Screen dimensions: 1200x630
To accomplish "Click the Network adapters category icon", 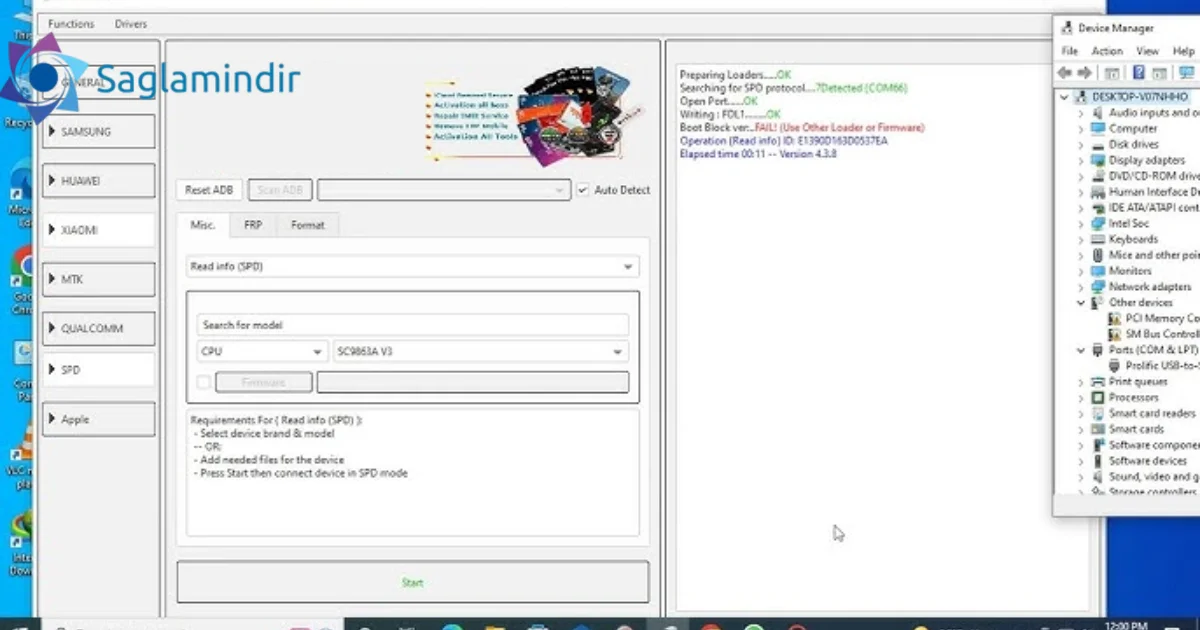I will pos(1098,287).
